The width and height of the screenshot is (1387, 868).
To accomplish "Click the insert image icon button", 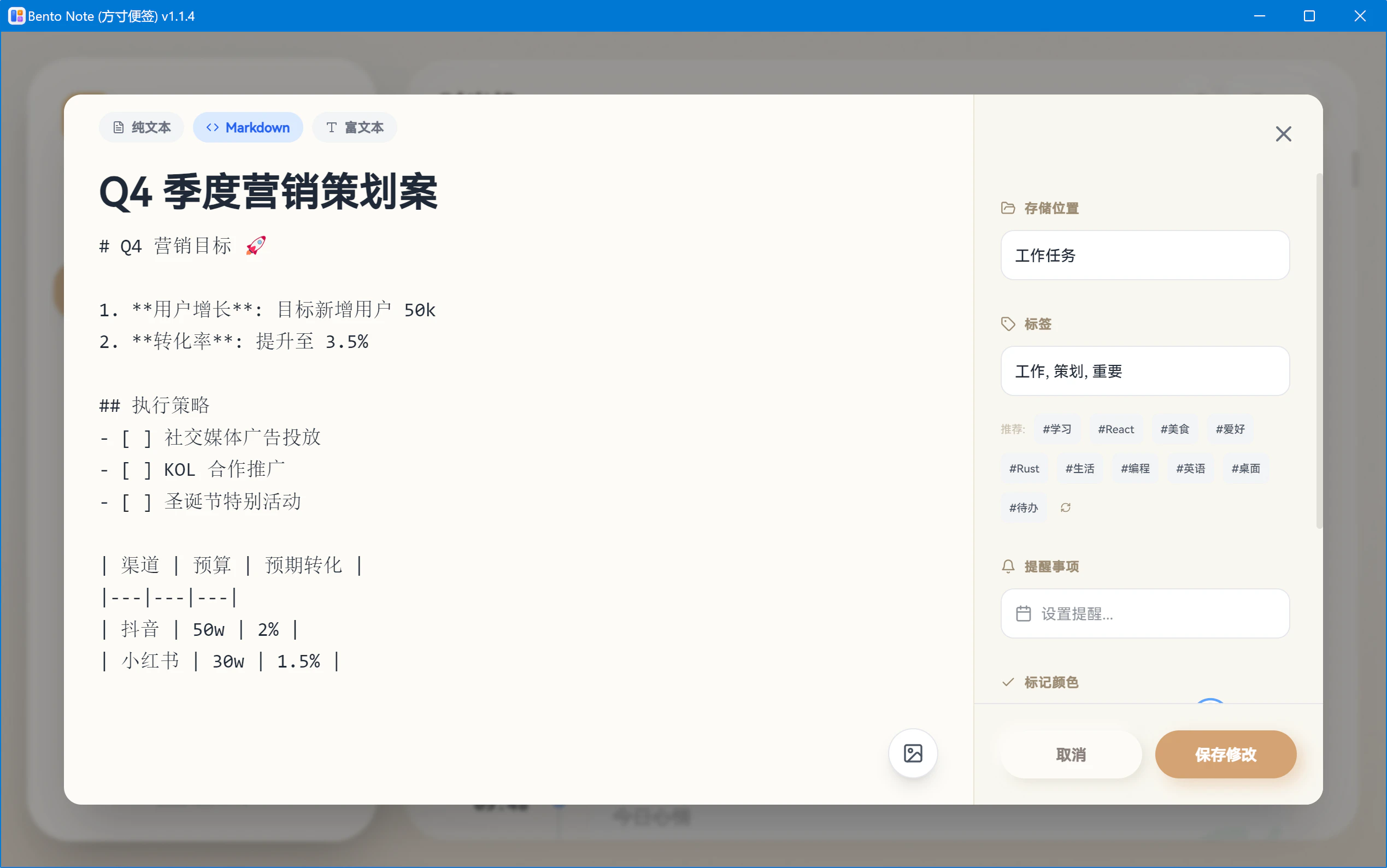I will [x=913, y=753].
